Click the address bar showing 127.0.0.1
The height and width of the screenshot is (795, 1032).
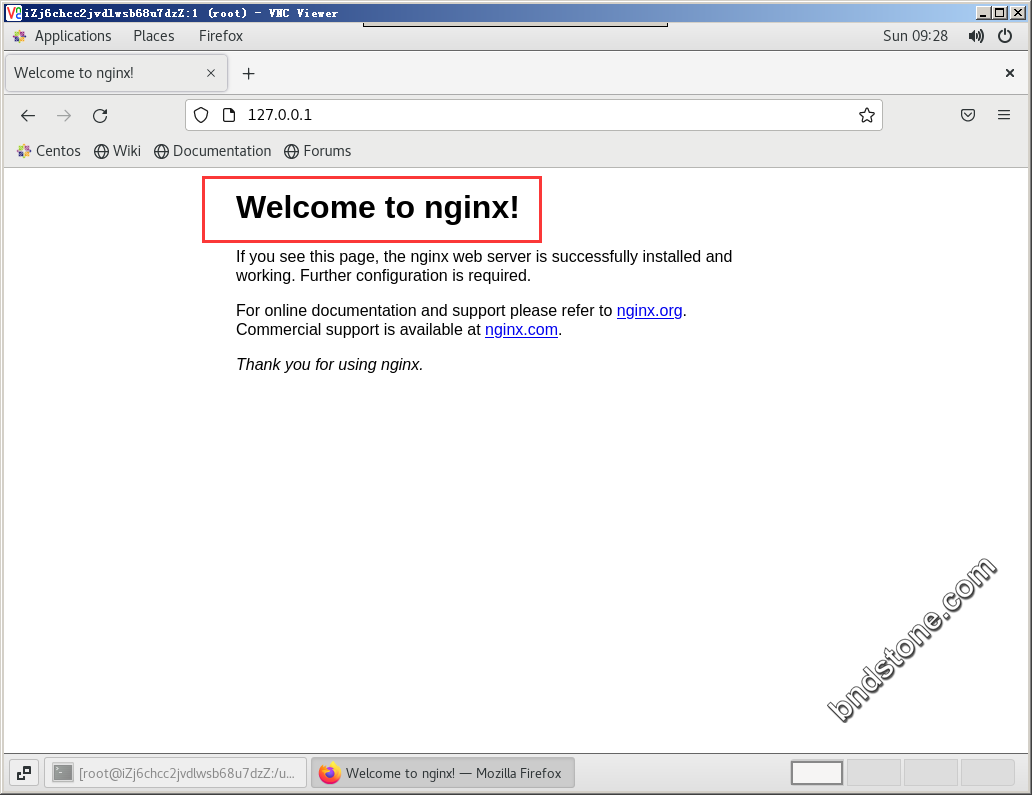(x=534, y=115)
